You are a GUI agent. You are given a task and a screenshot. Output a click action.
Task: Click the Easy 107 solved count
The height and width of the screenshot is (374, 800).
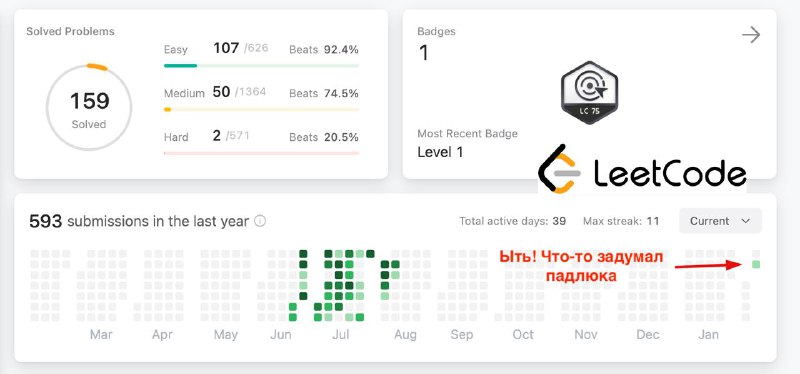(226, 48)
